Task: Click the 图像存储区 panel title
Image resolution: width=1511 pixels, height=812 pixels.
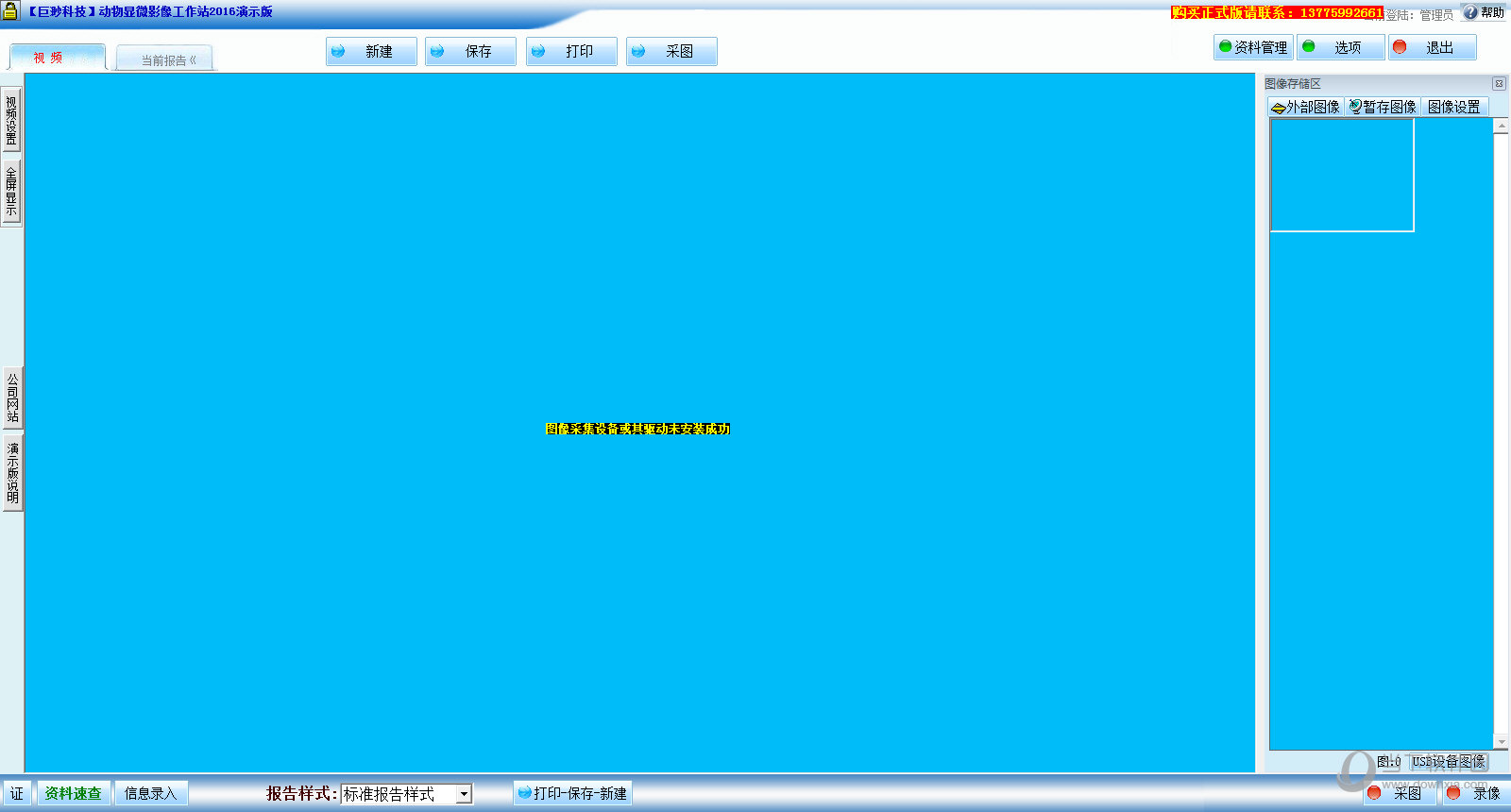Action: (x=1293, y=83)
